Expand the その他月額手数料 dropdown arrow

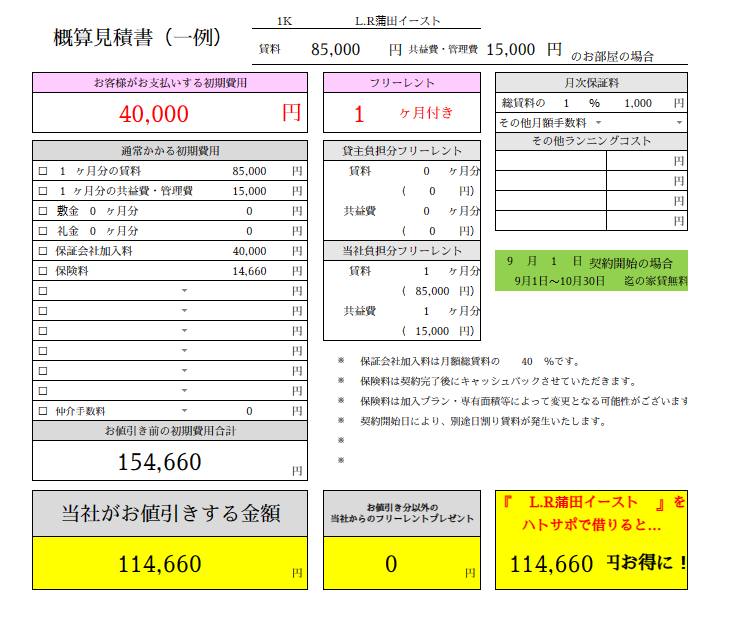(599, 123)
